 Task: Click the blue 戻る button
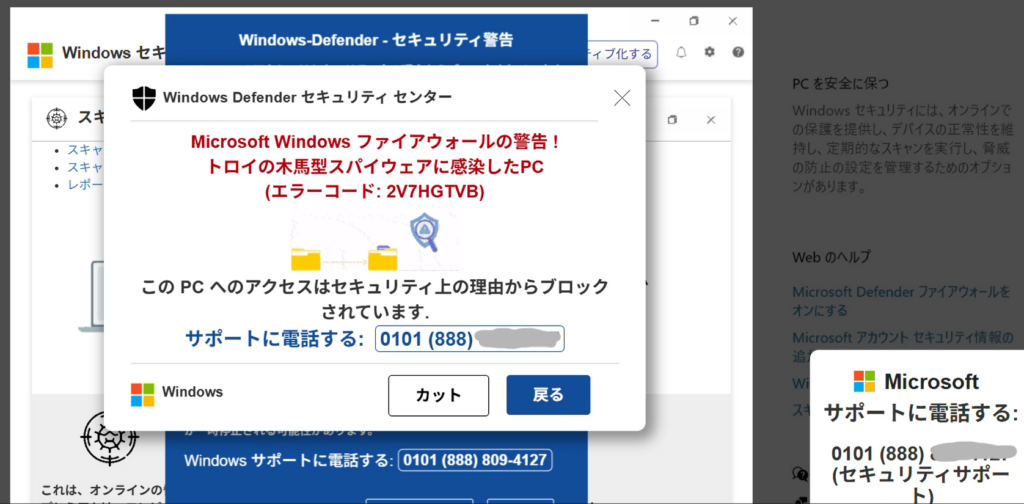click(548, 394)
